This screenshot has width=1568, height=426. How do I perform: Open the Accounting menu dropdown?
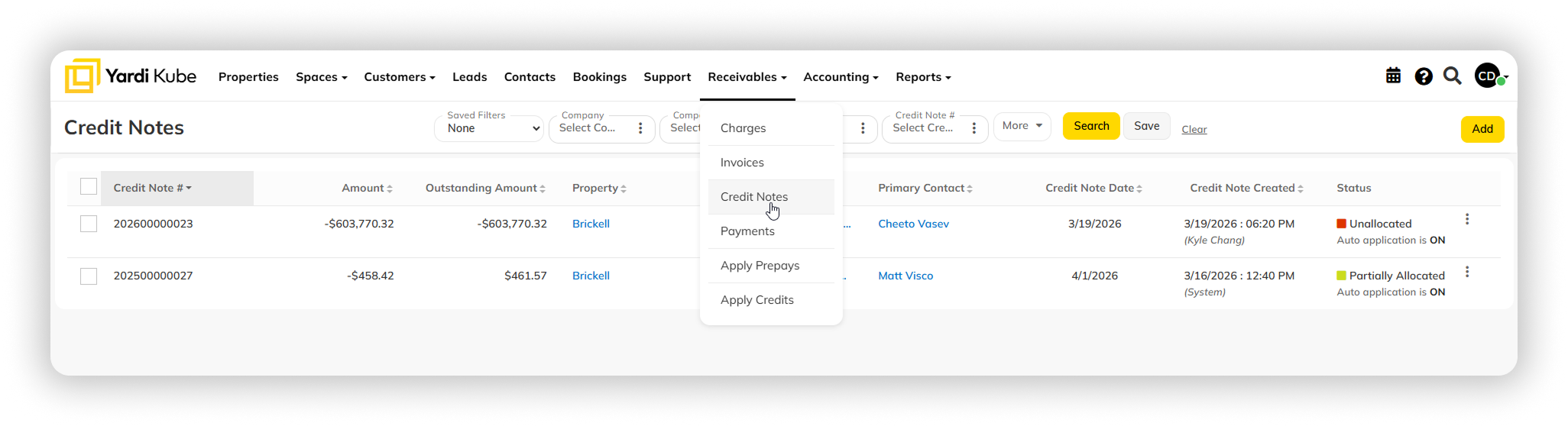[841, 77]
